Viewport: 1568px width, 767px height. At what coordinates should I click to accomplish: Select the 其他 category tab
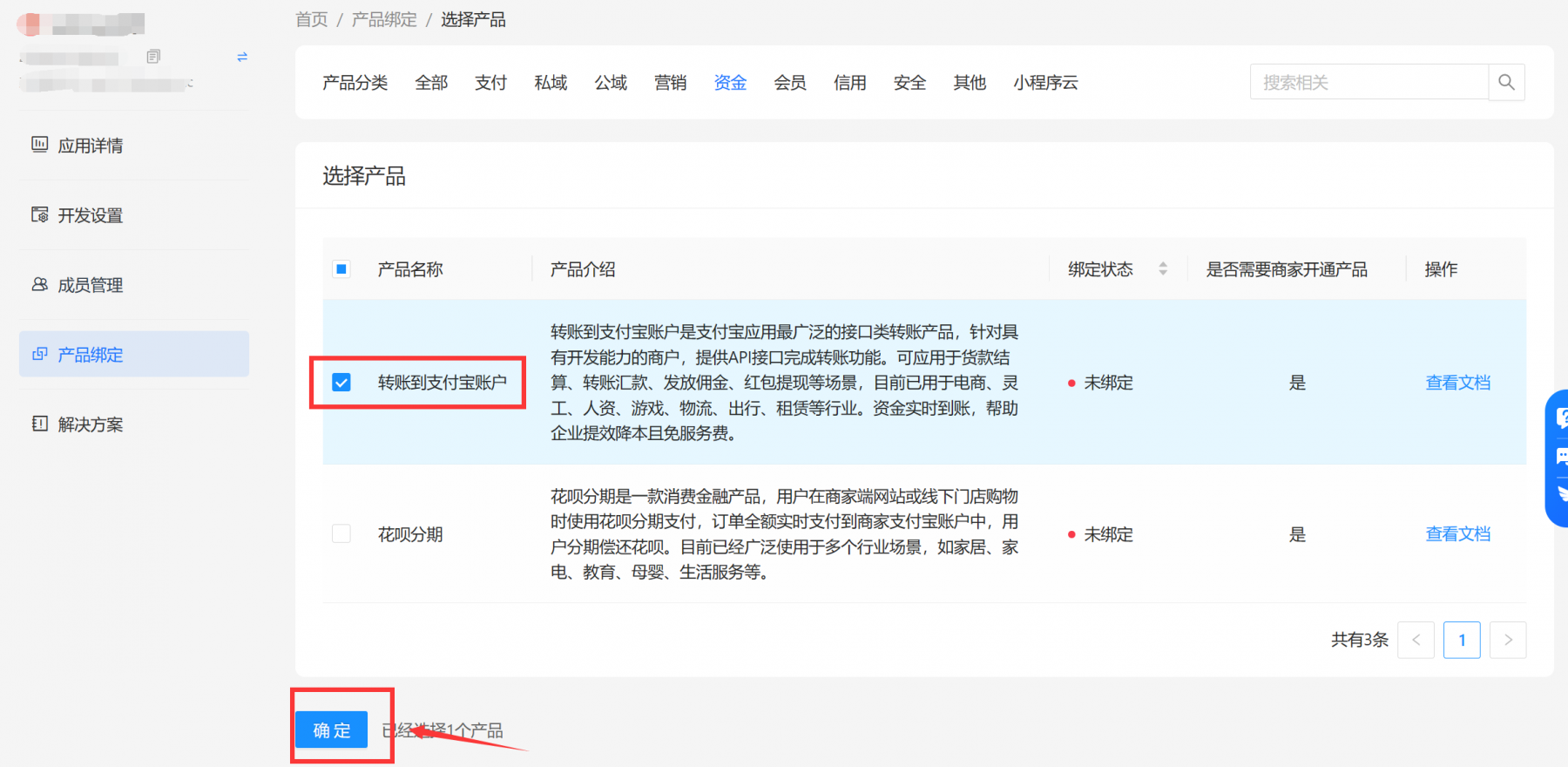970,83
